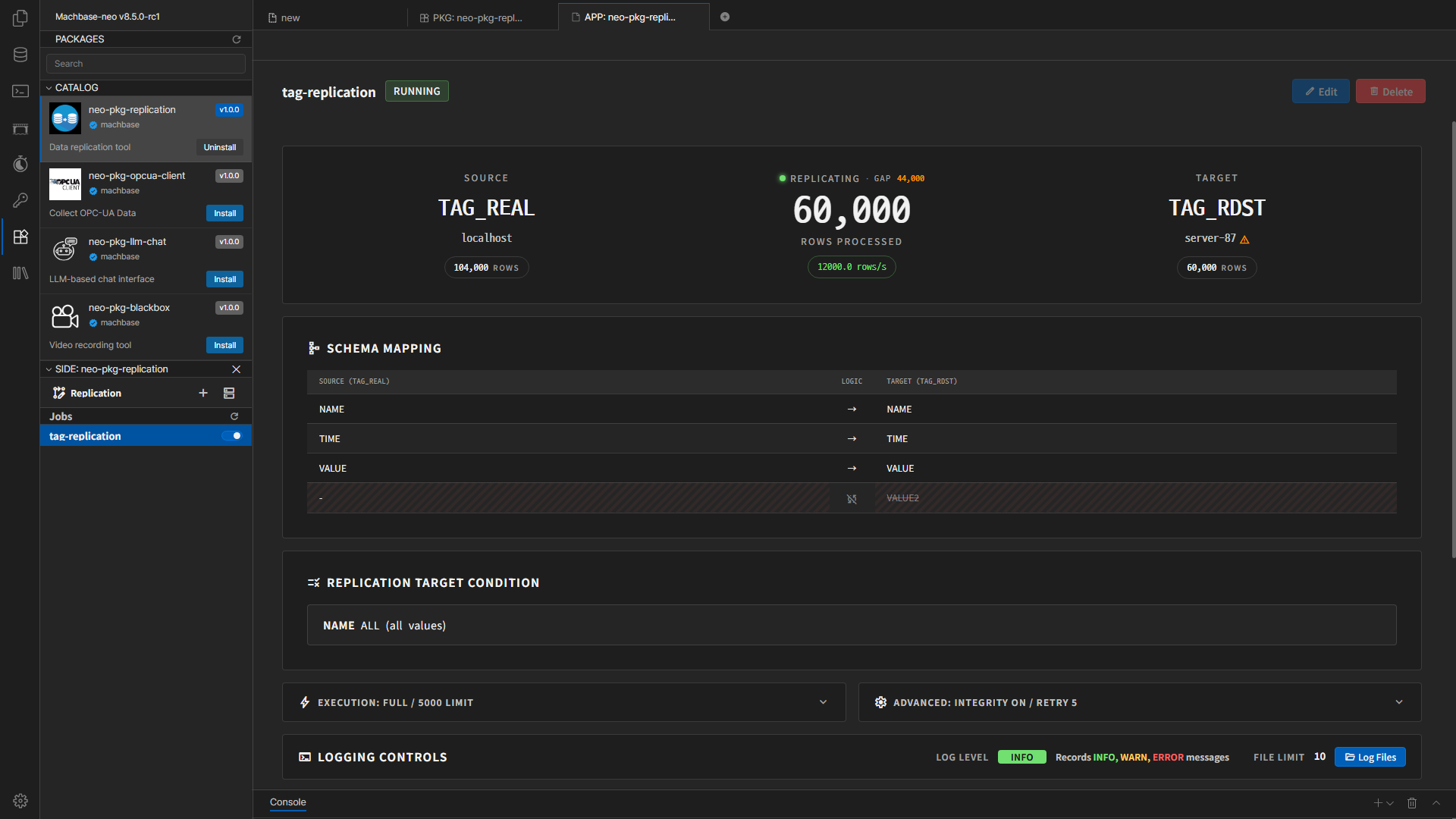Click the neo-pkg-opcua-client v1.0.0 version badge
1456x819 pixels.
(229, 176)
